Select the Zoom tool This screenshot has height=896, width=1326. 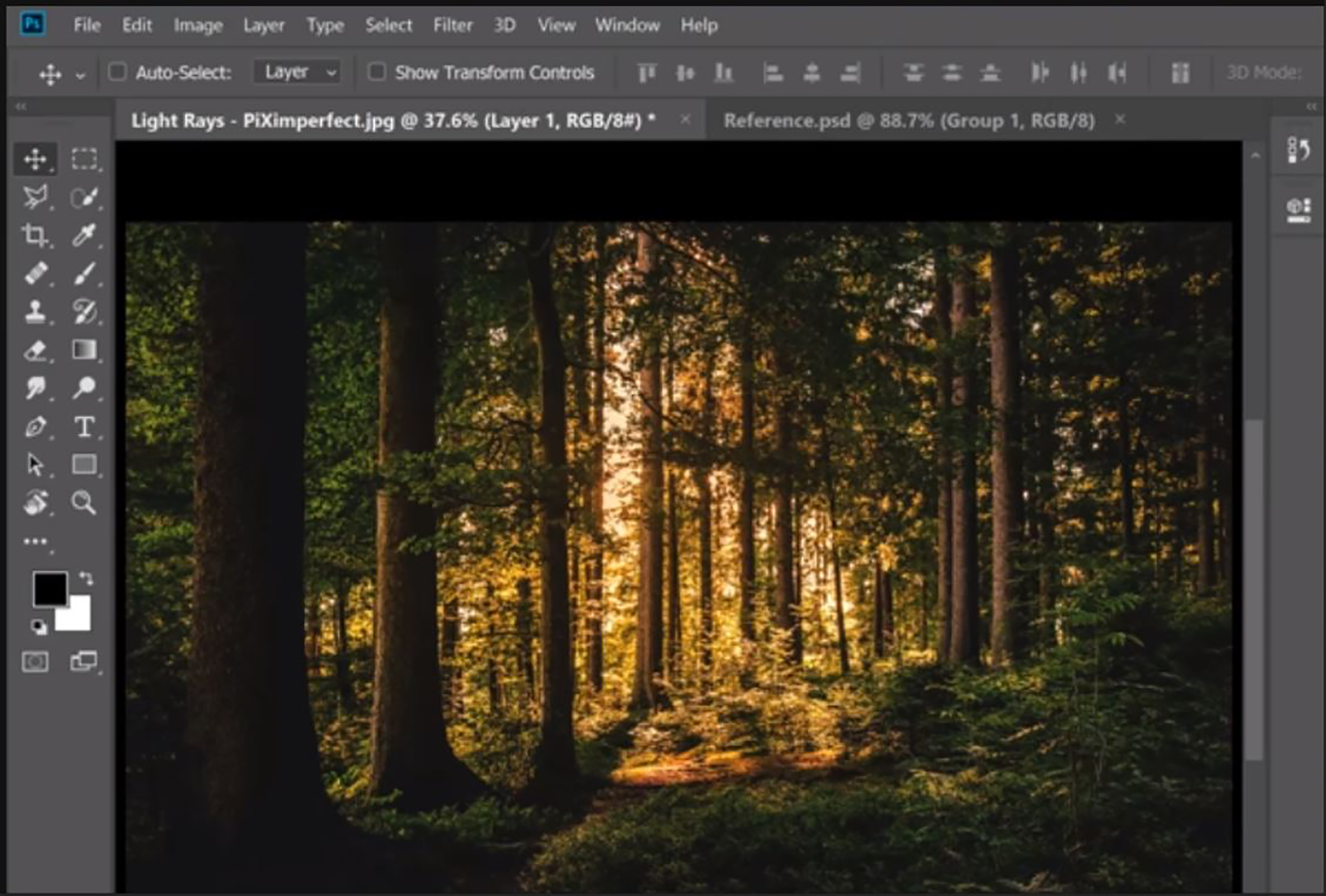pos(84,503)
